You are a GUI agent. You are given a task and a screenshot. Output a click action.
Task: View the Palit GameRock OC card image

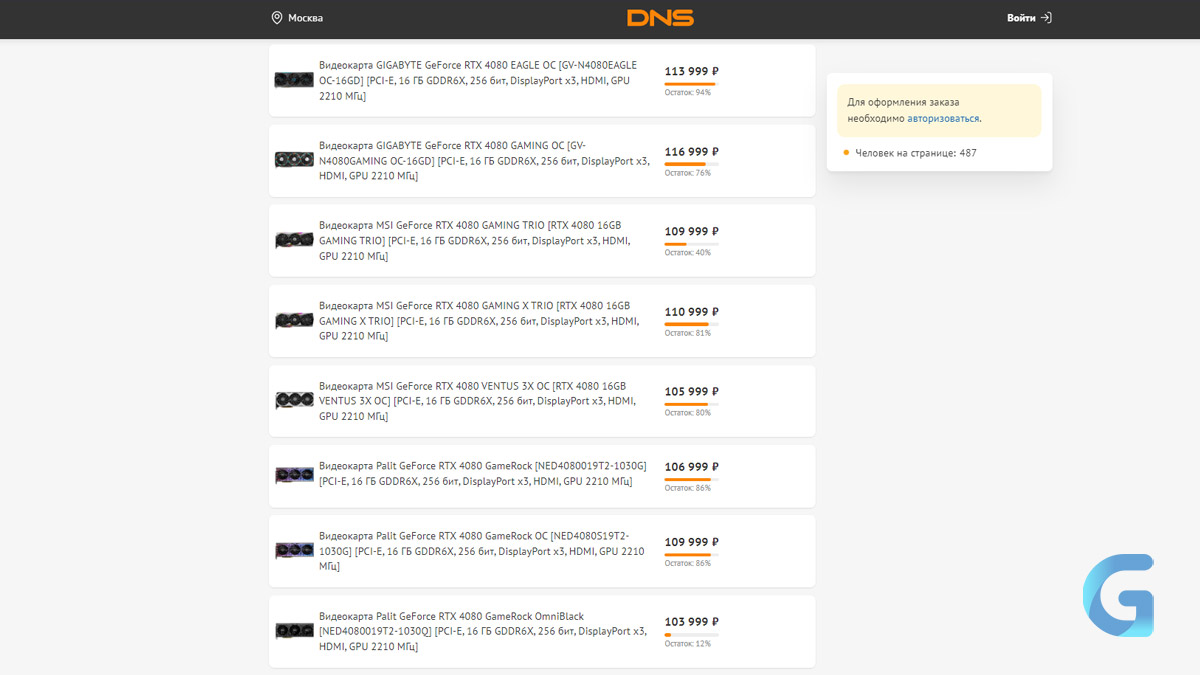294,550
